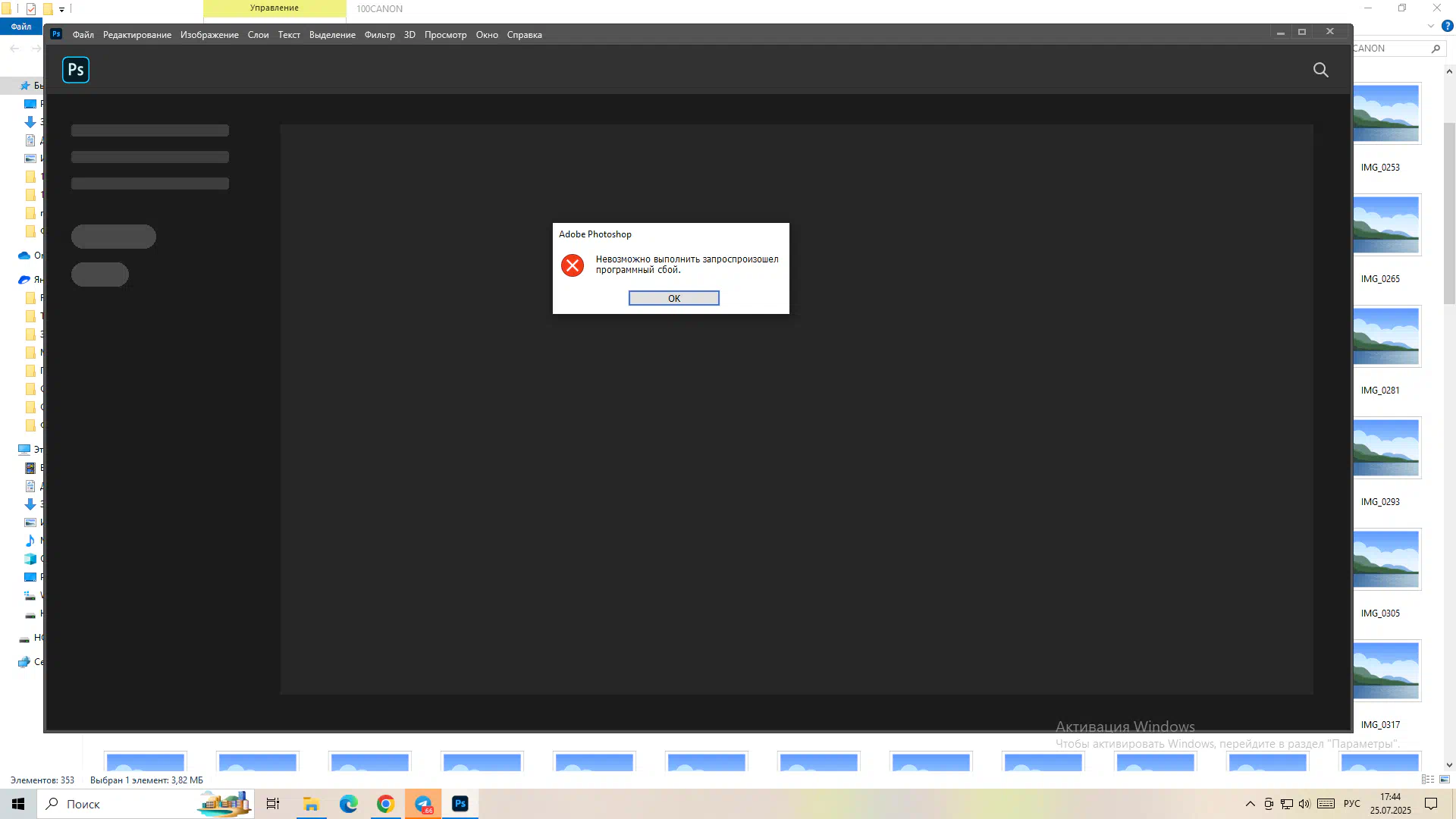
Task: Click the scroll up arrow in Explorer
Action: (x=1449, y=71)
